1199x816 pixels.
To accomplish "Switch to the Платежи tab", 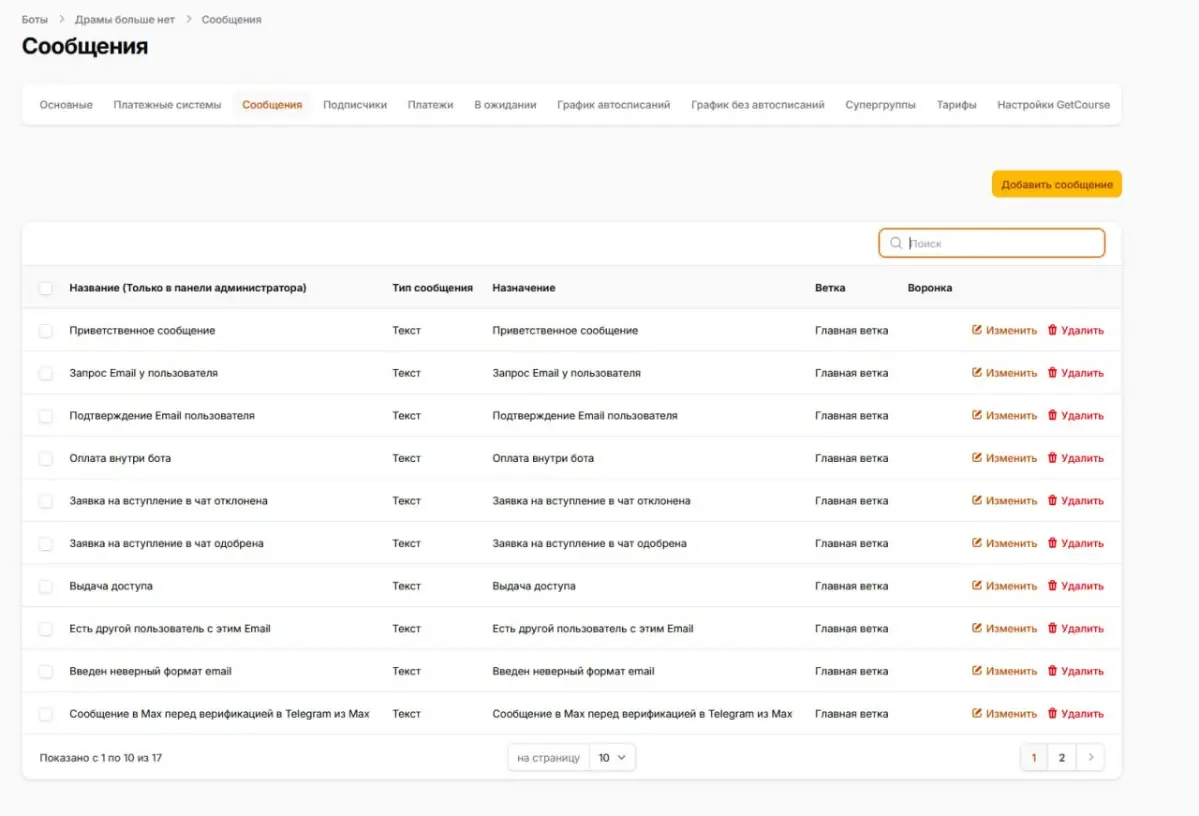I will (x=430, y=105).
